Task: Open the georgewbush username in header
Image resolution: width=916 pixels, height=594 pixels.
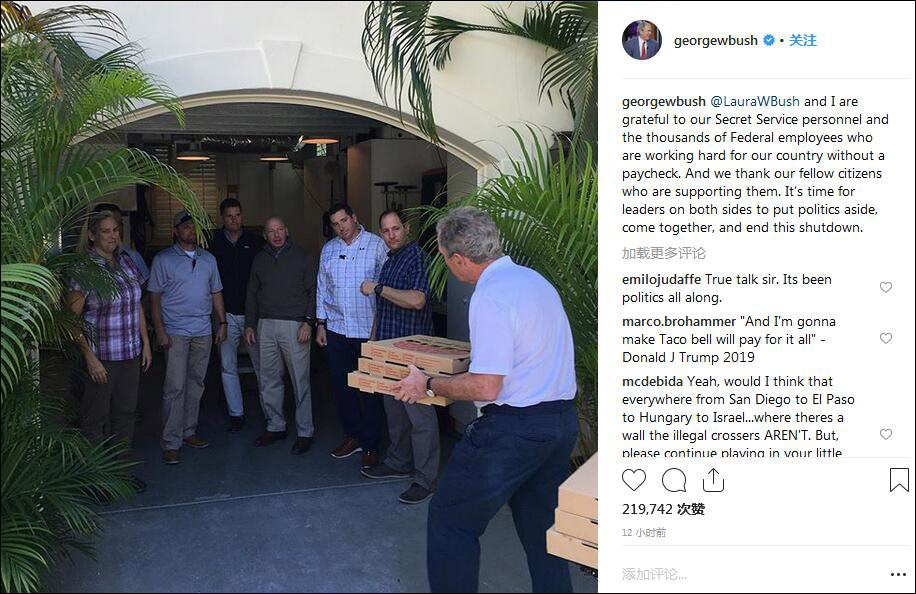Action: (715, 40)
